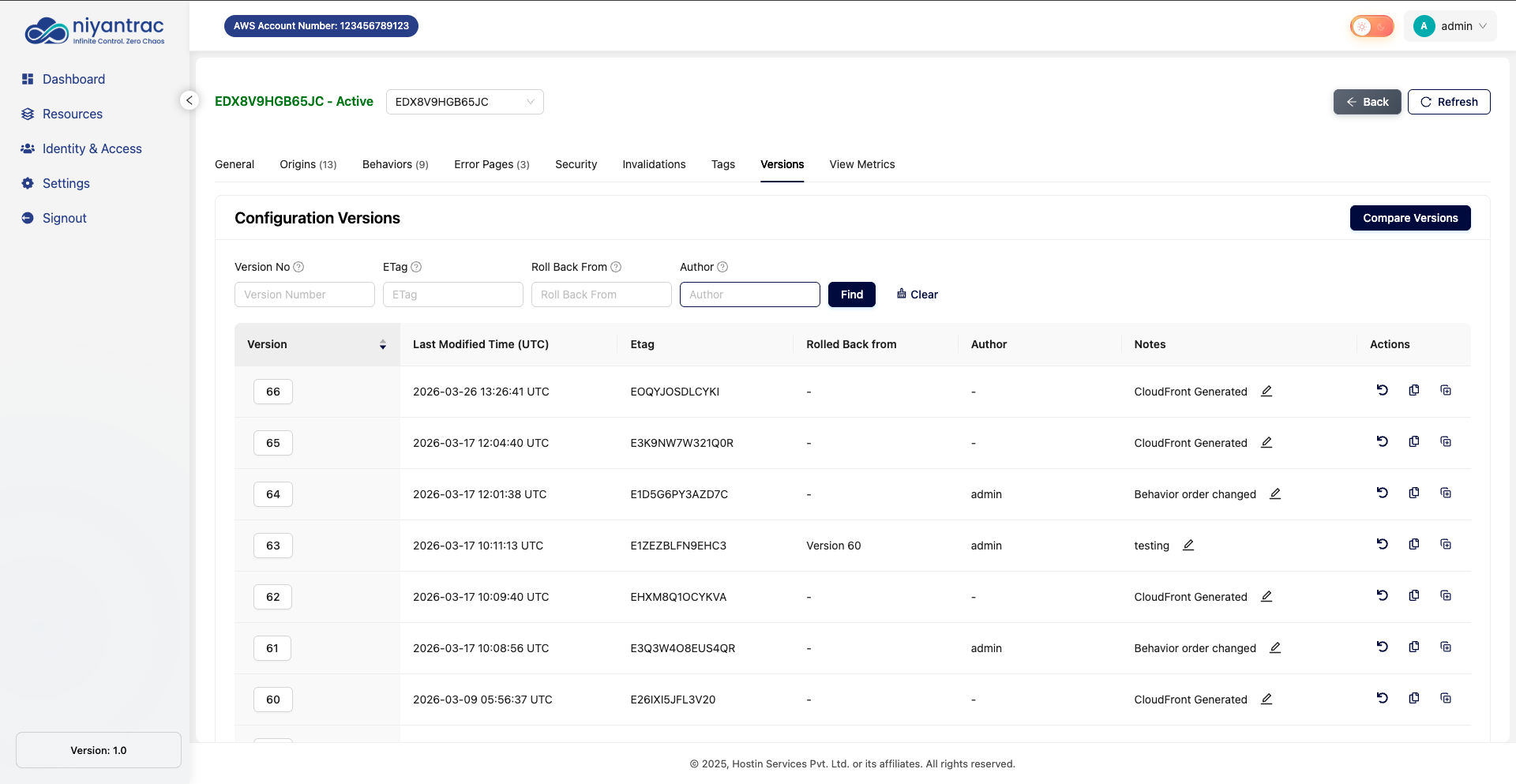Click the rollback icon for version 60
The width and height of the screenshot is (1516, 784).
coord(1382,698)
